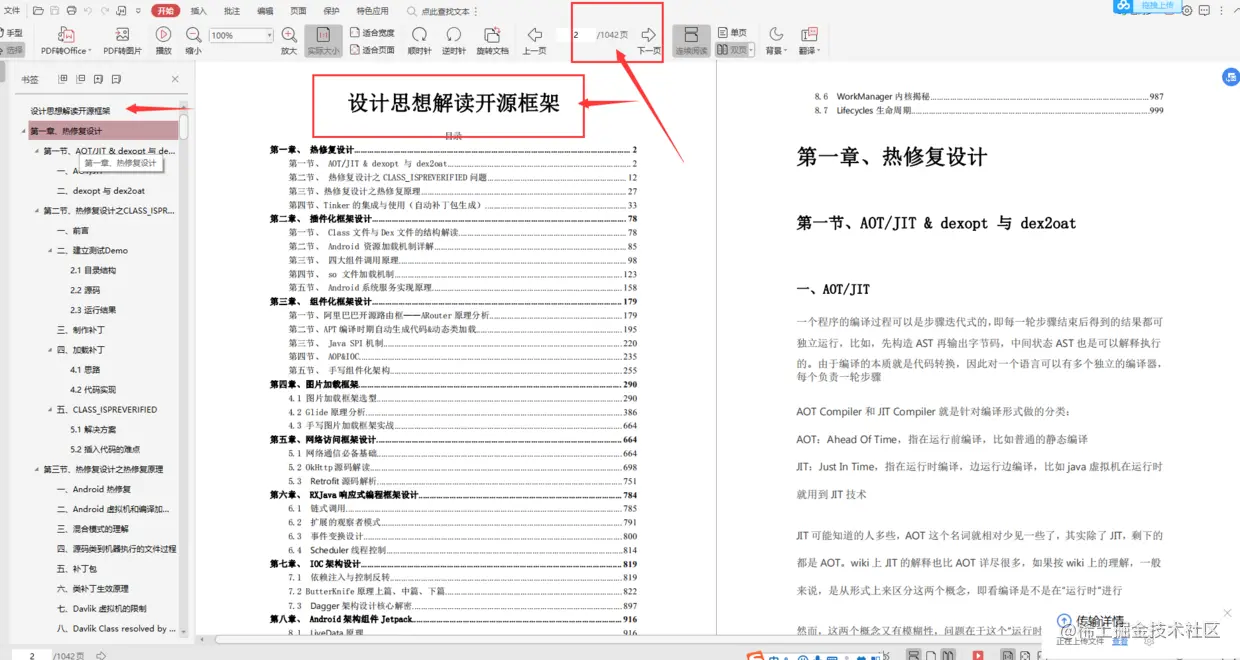Switch to the 特色应用 ribbon tab

372,11
